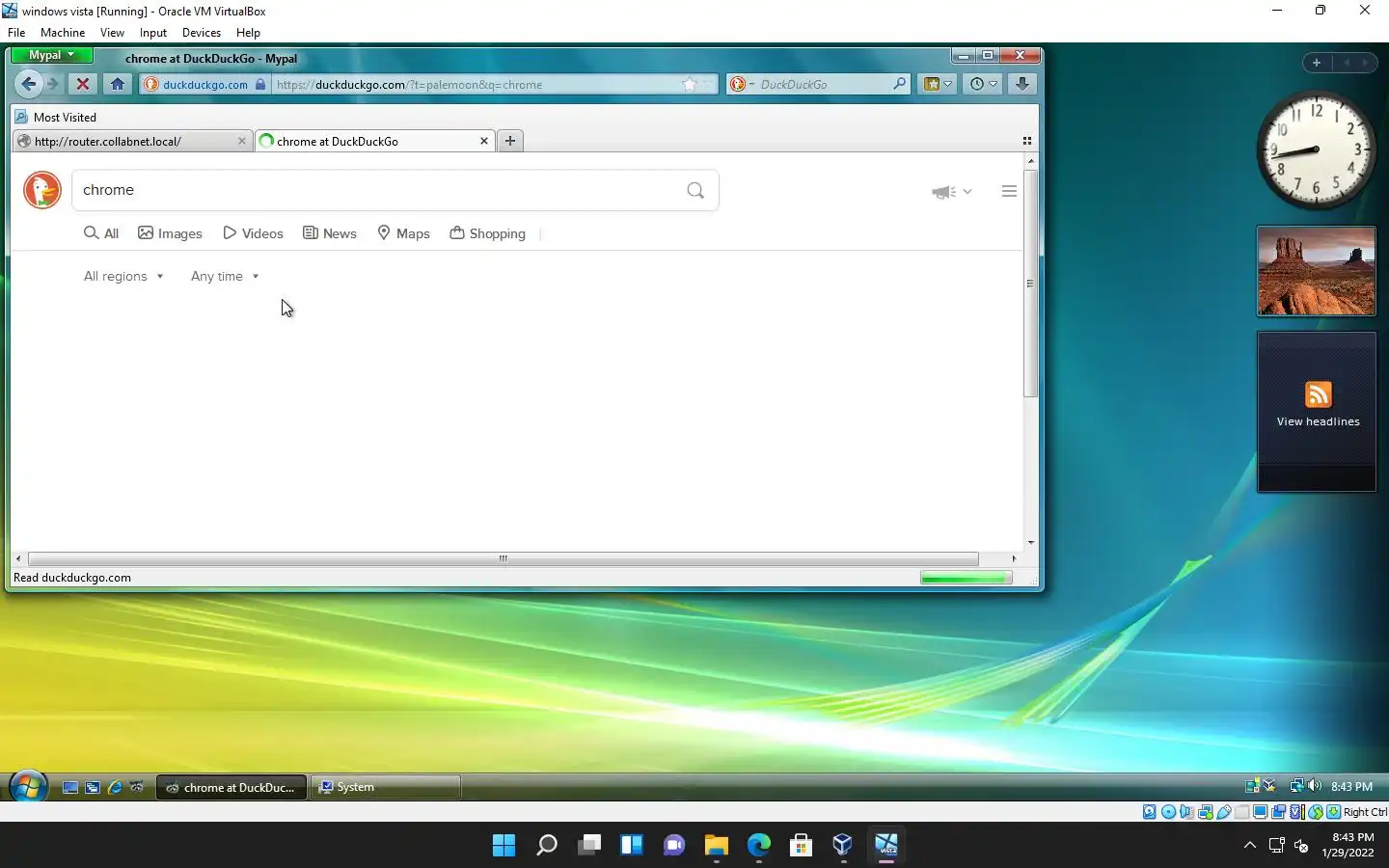
Task: Stop loading with the red X button
Action: point(83,84)
